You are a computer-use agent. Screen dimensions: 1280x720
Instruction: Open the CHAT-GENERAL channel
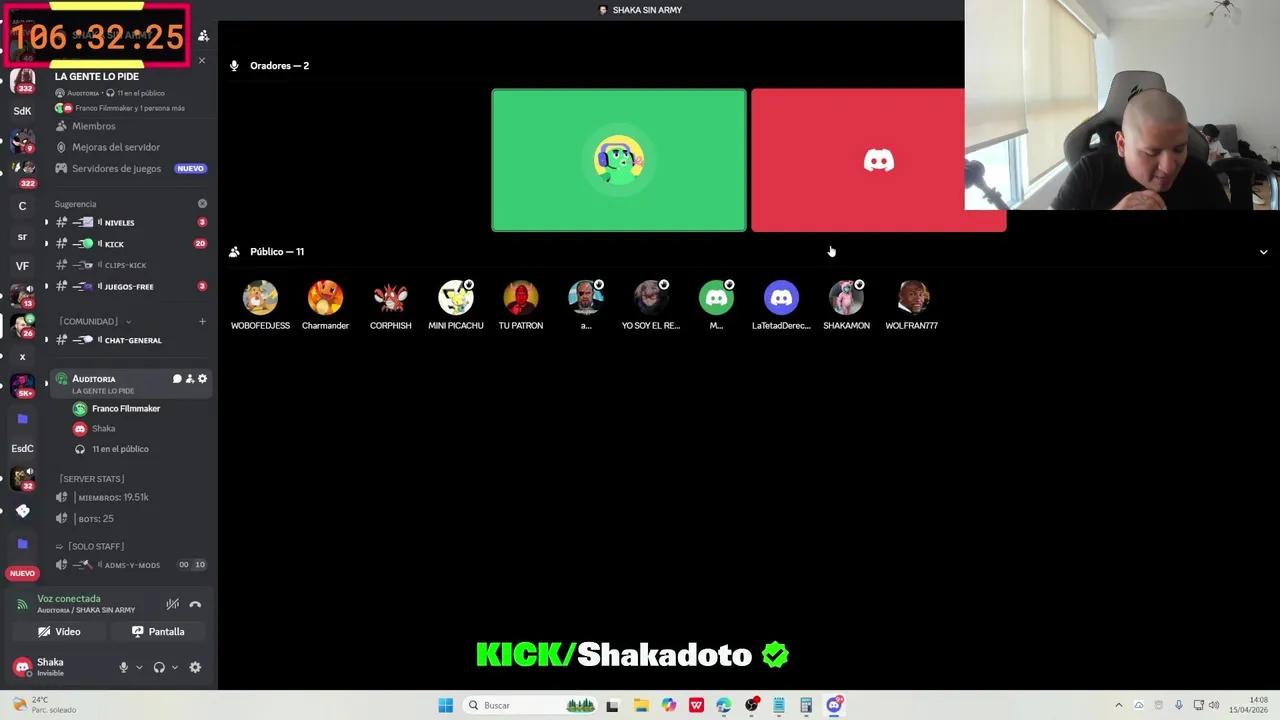(130, 340)
